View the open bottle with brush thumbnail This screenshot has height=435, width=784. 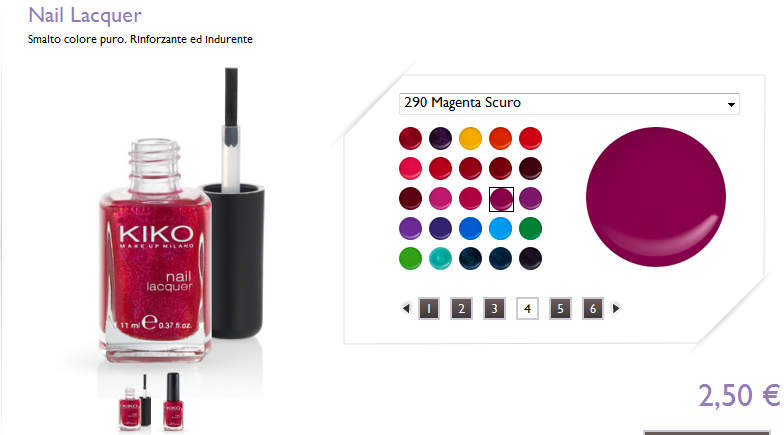134,403
